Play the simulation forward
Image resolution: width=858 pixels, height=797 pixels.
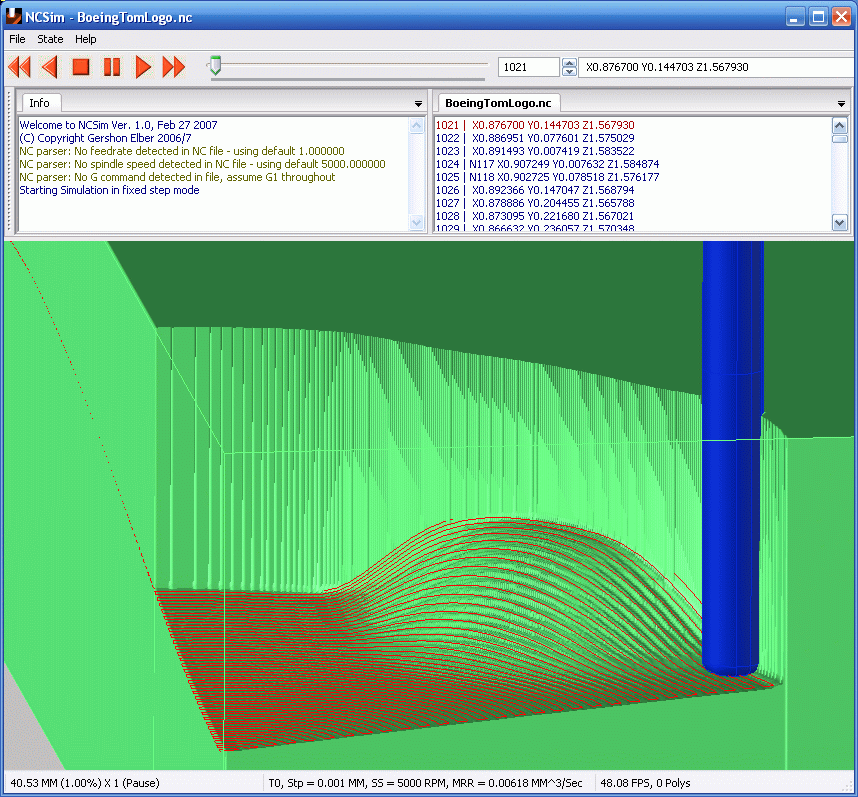(x=143, y=67)
